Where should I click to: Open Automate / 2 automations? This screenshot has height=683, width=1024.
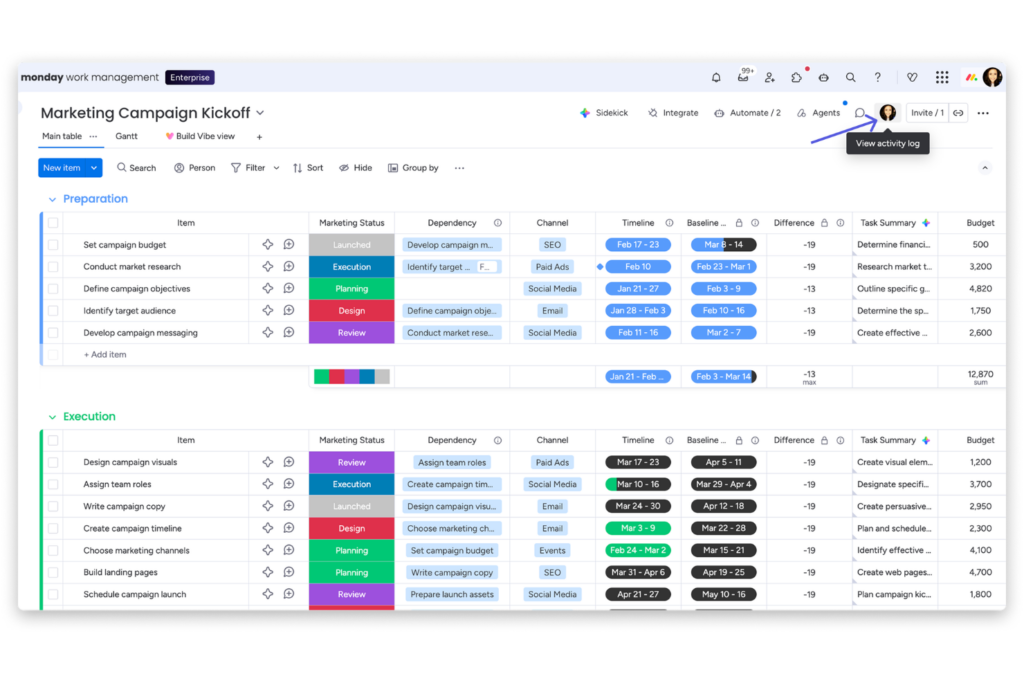coord(747,113)
